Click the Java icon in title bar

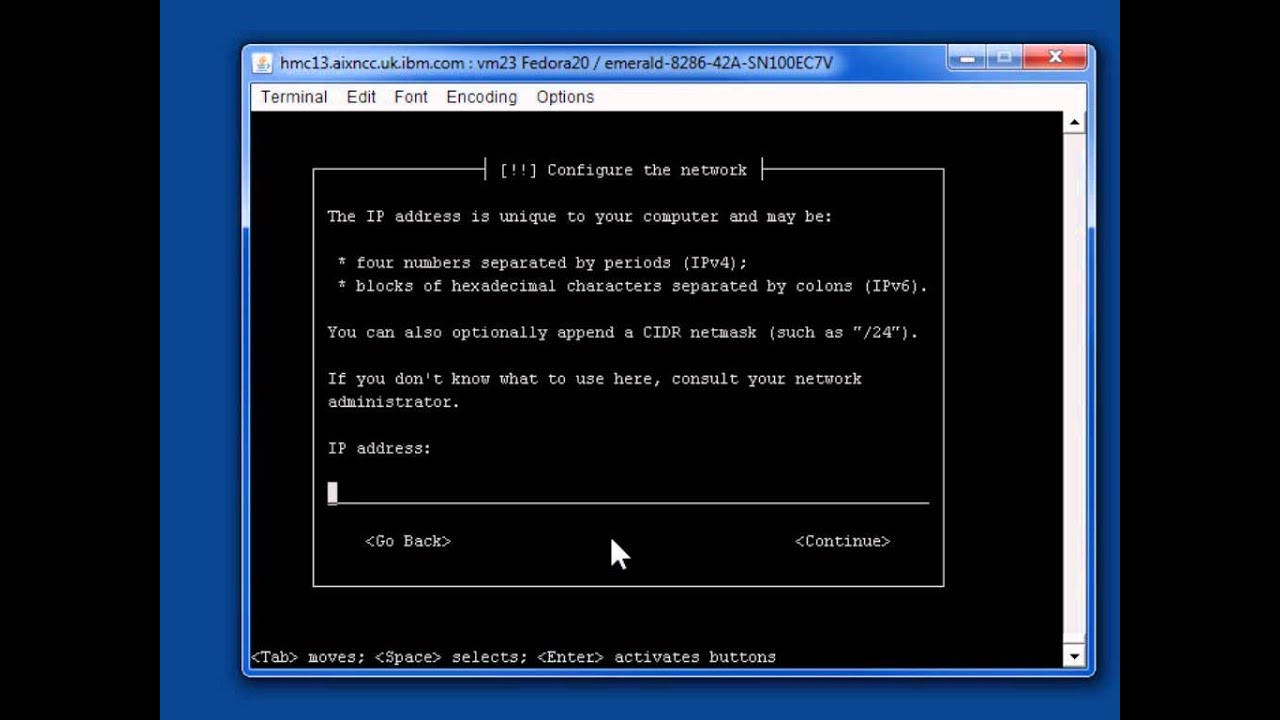click(262, 63)
